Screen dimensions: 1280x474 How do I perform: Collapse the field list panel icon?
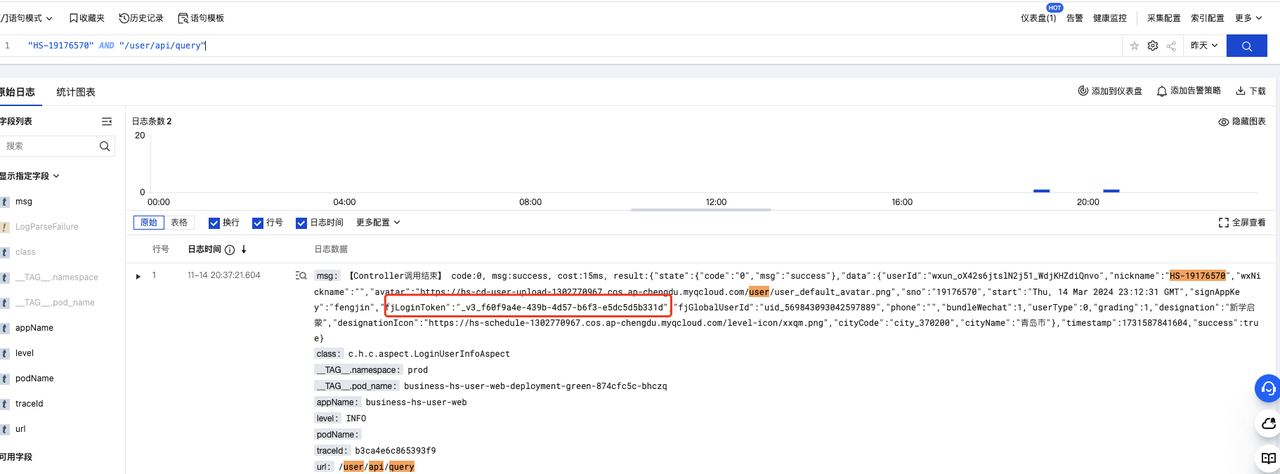[x=107, y=121]
